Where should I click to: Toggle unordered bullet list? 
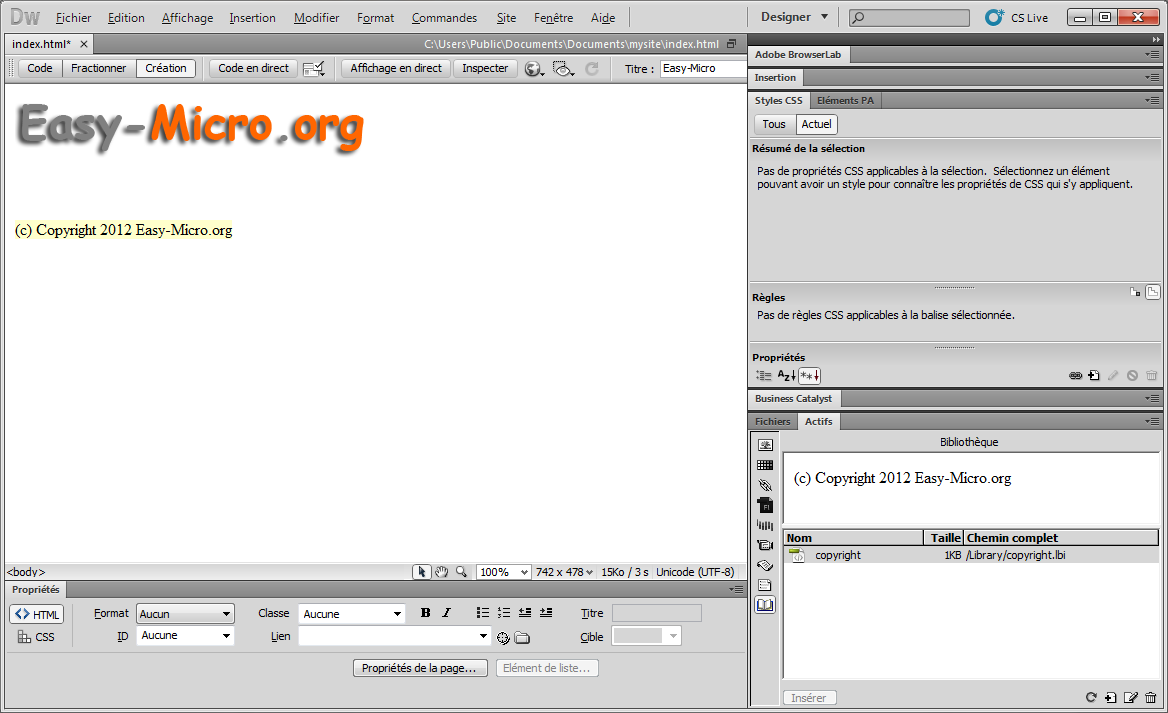tap(483, 612)
